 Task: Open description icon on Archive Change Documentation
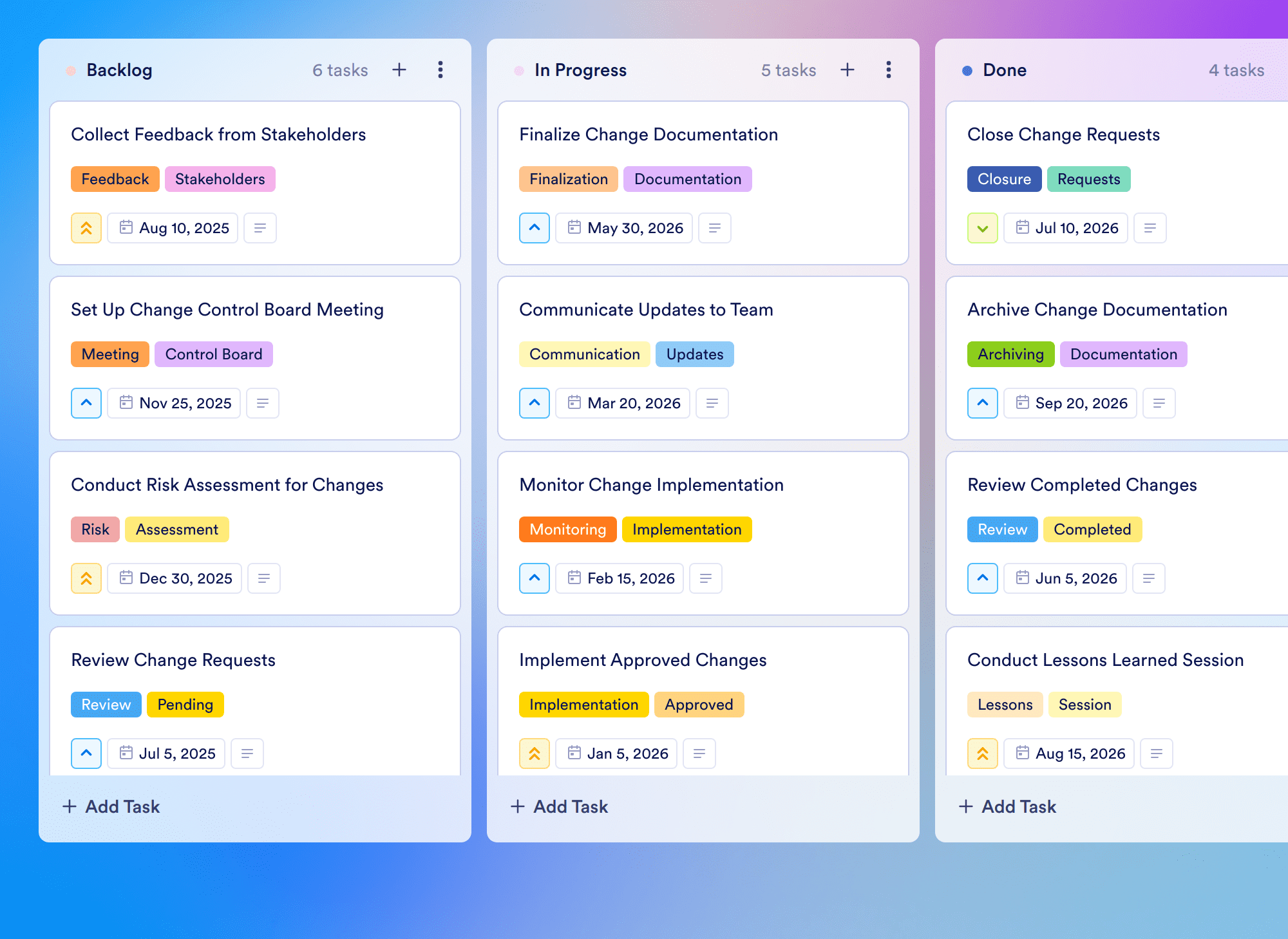coord(1159,403)
